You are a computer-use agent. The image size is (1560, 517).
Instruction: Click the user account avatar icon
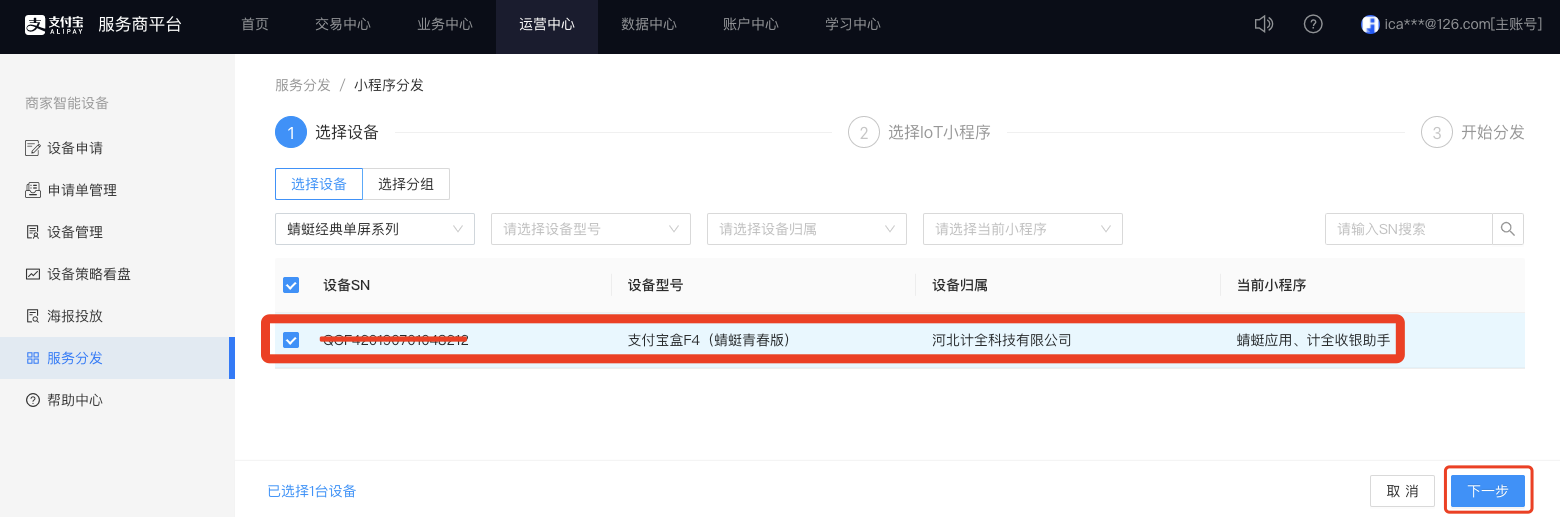(1370, 25)
